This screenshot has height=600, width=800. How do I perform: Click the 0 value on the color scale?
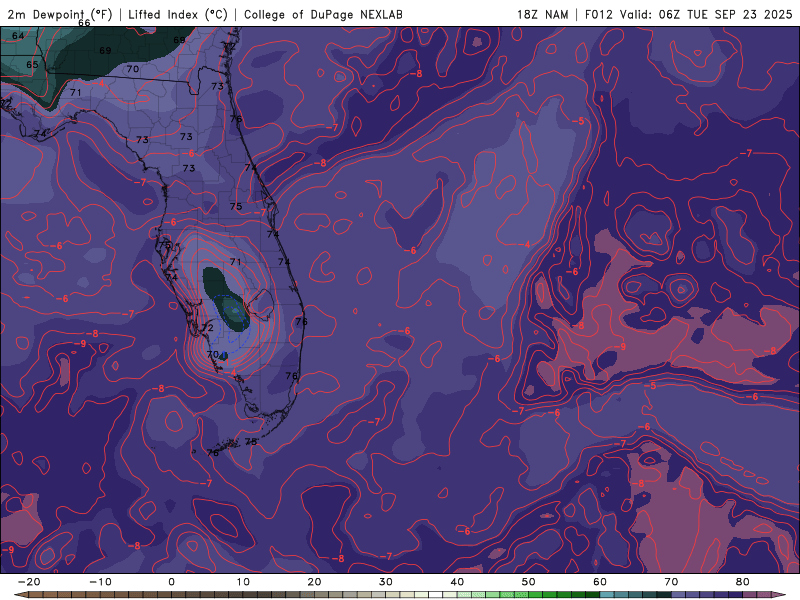pos(171,582)
